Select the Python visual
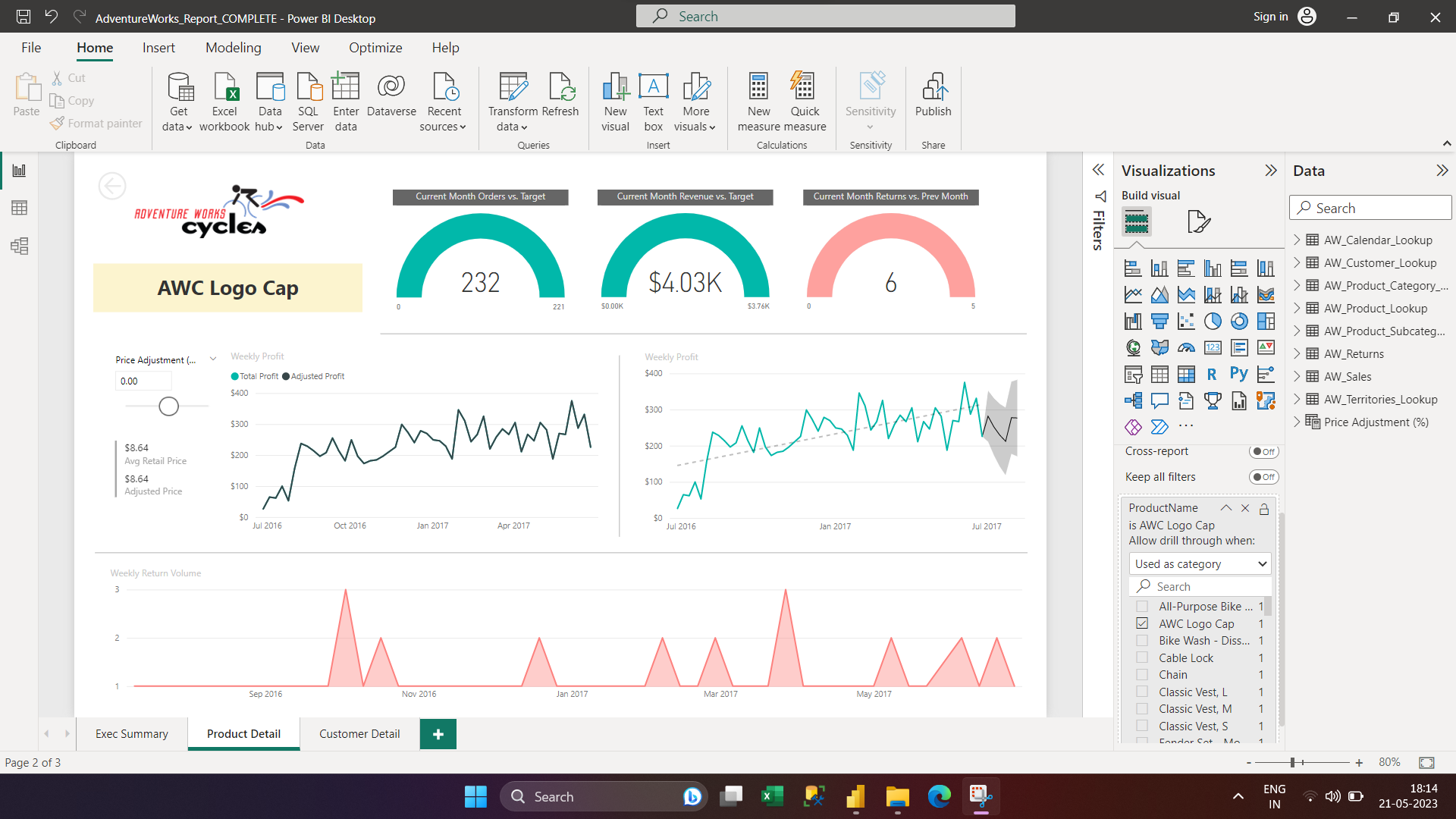 [x=1238, y=374]
